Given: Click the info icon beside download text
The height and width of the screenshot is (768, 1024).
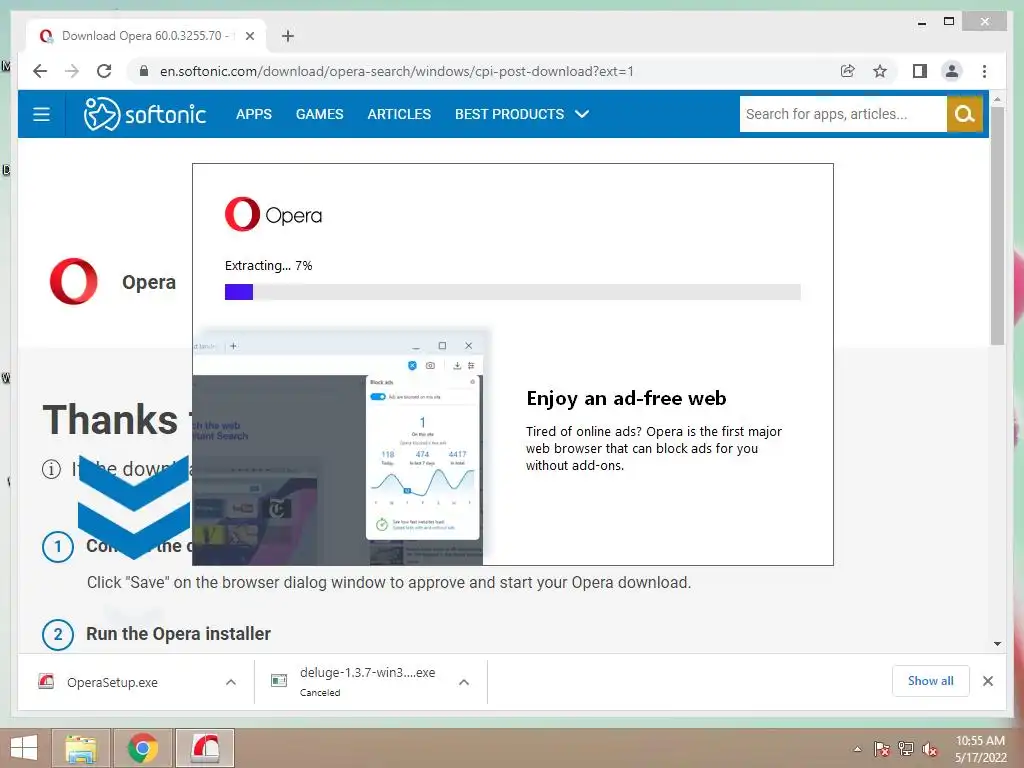Looking at the screenshot, I should point(51,469).
